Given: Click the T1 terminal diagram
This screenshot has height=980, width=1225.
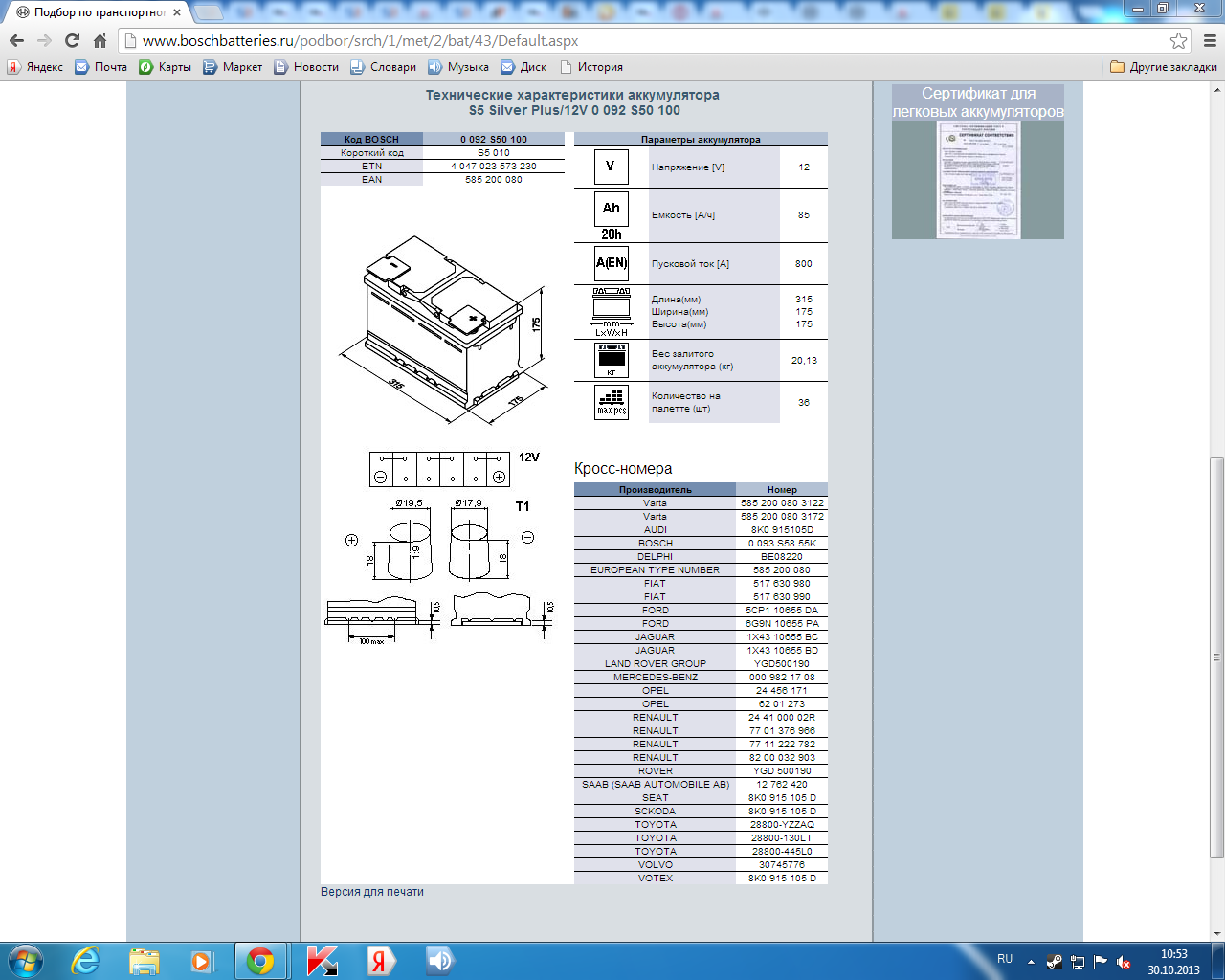Looking at the screenshot, I should coord(439,539).
